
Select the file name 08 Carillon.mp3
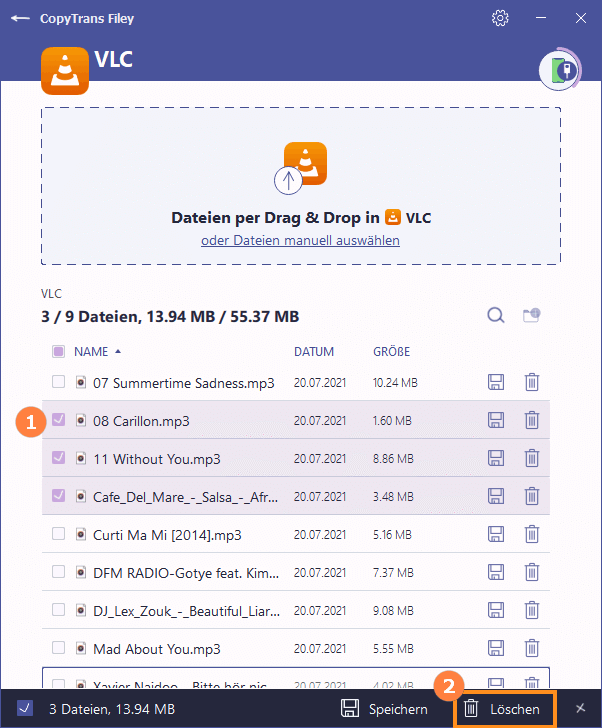point(141,421)
